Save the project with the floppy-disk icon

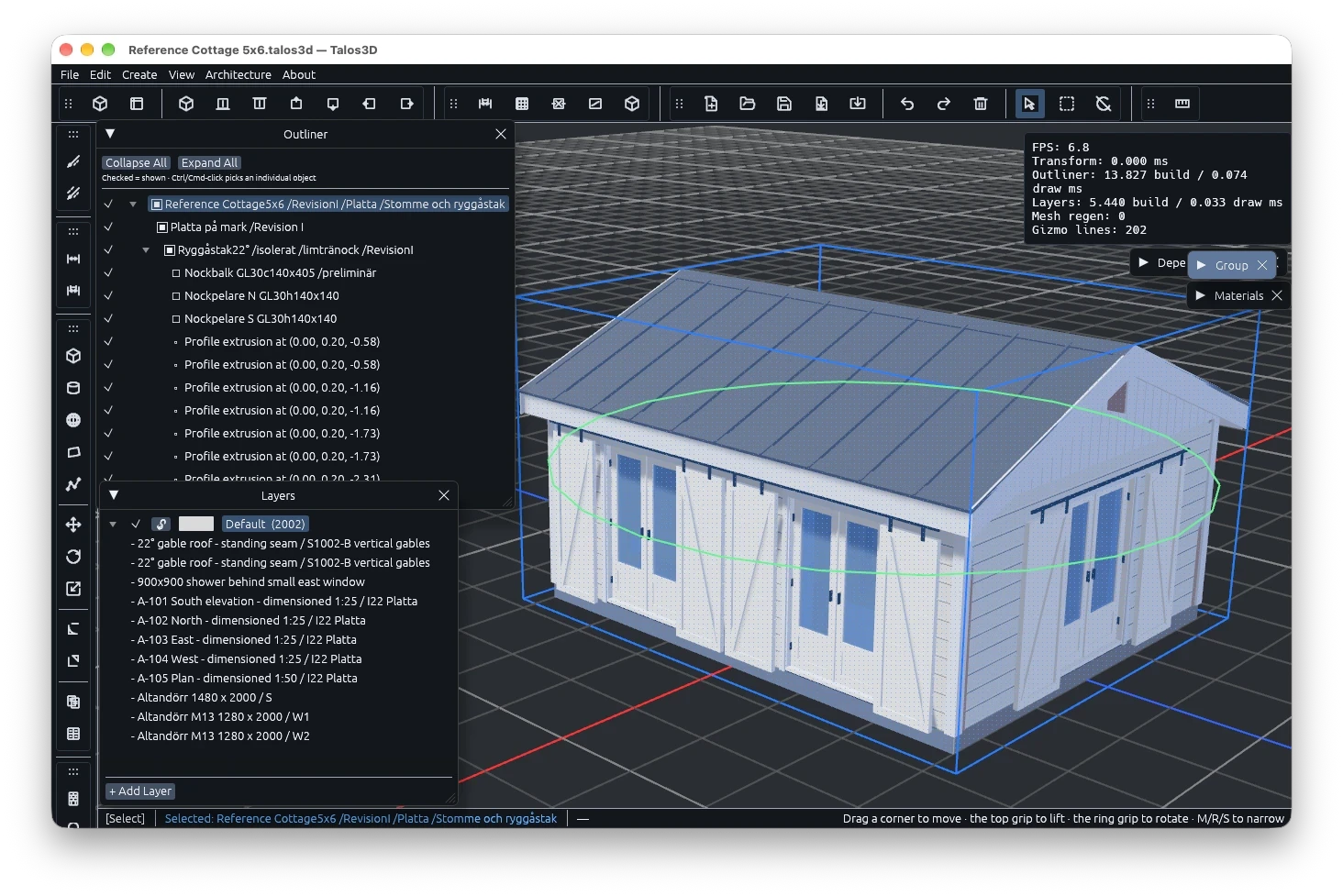point(784,104)
